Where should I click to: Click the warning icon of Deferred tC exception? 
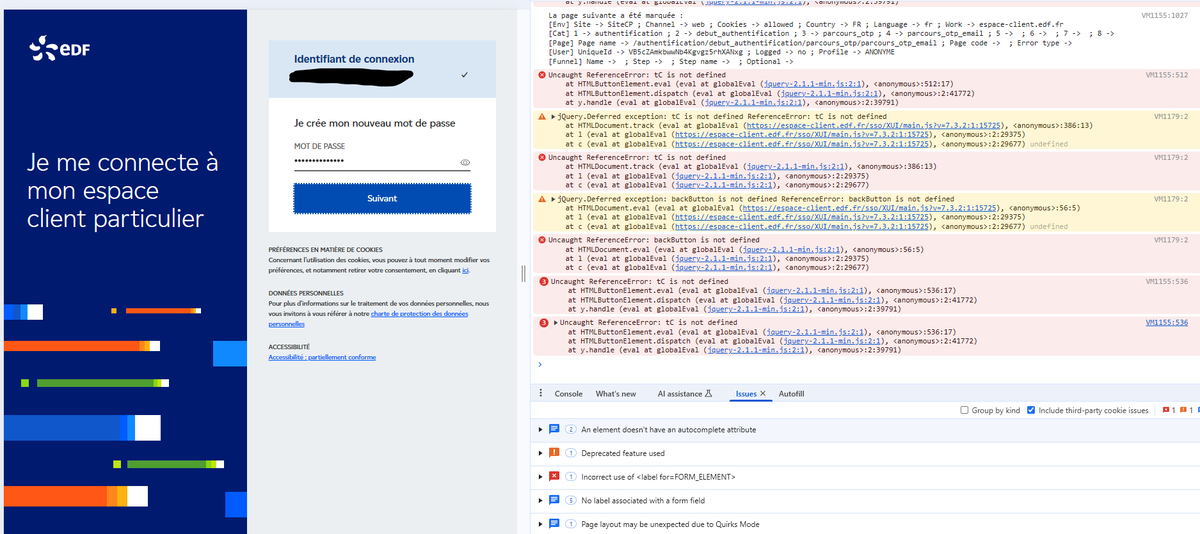(x=542, y=117)
